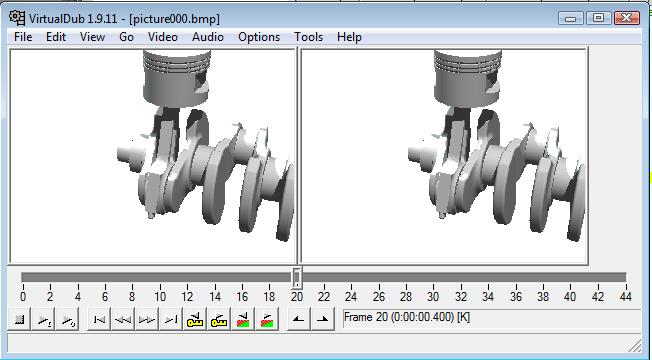Jump to the end of video

[x=171, y=320]
